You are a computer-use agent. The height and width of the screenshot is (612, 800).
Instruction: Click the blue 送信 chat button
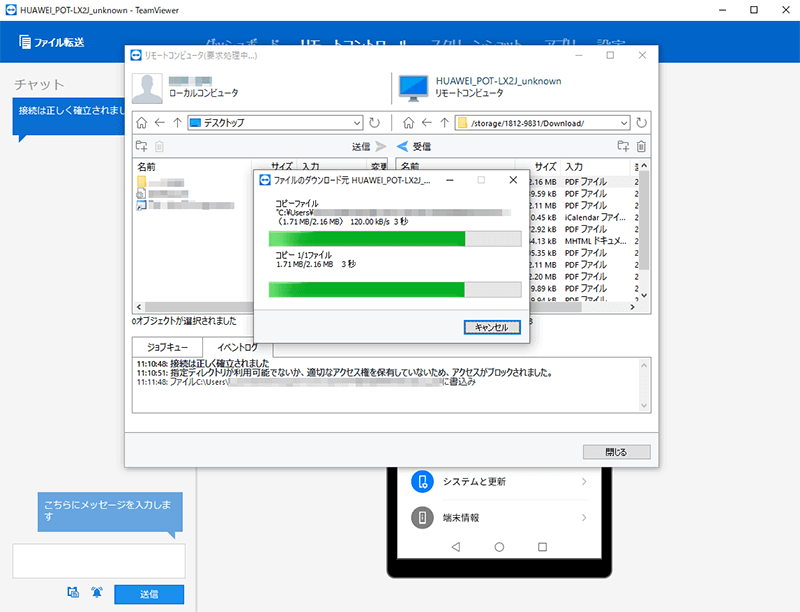[x=149, y=594]
